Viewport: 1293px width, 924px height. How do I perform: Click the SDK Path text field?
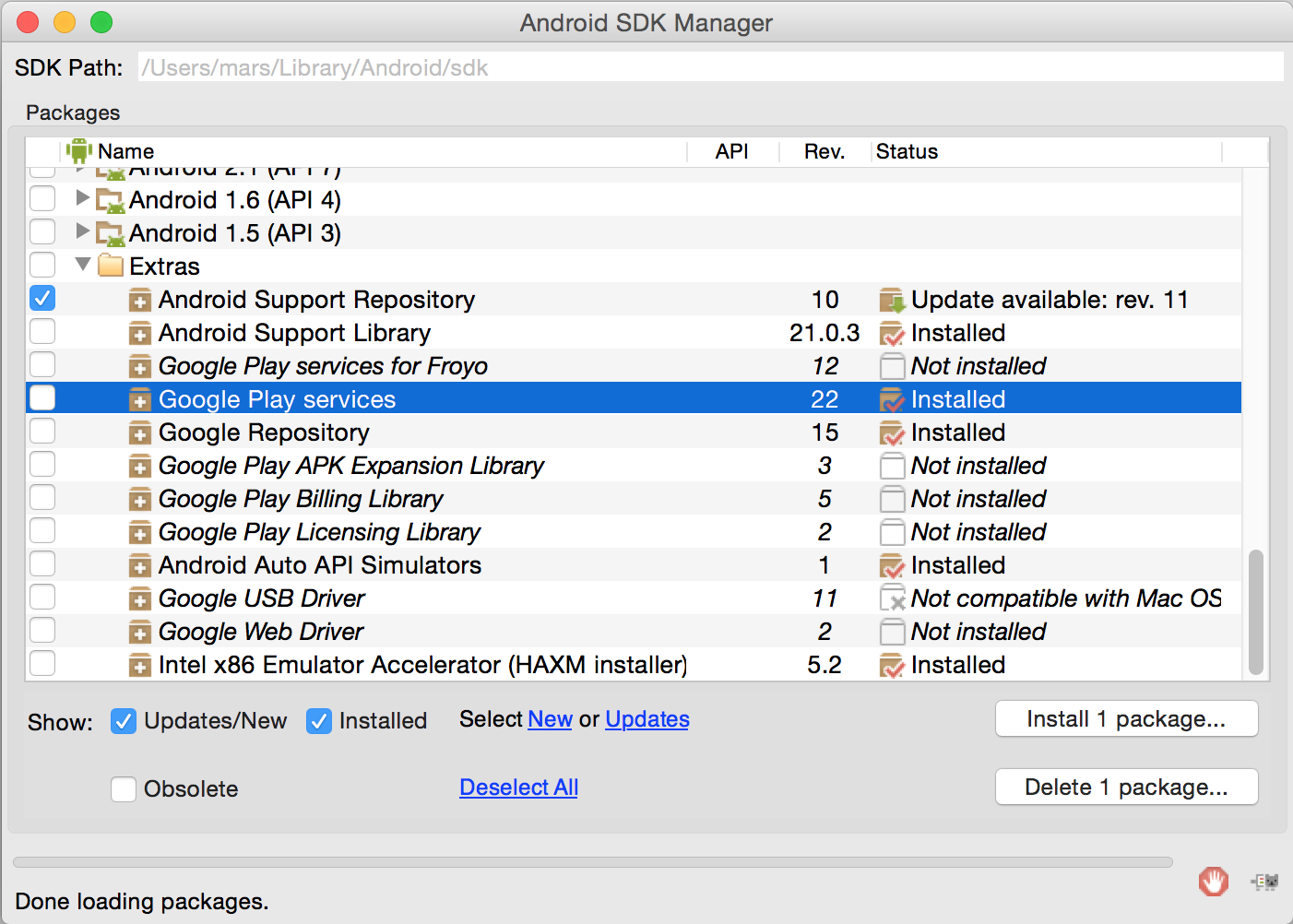point(710,67)
